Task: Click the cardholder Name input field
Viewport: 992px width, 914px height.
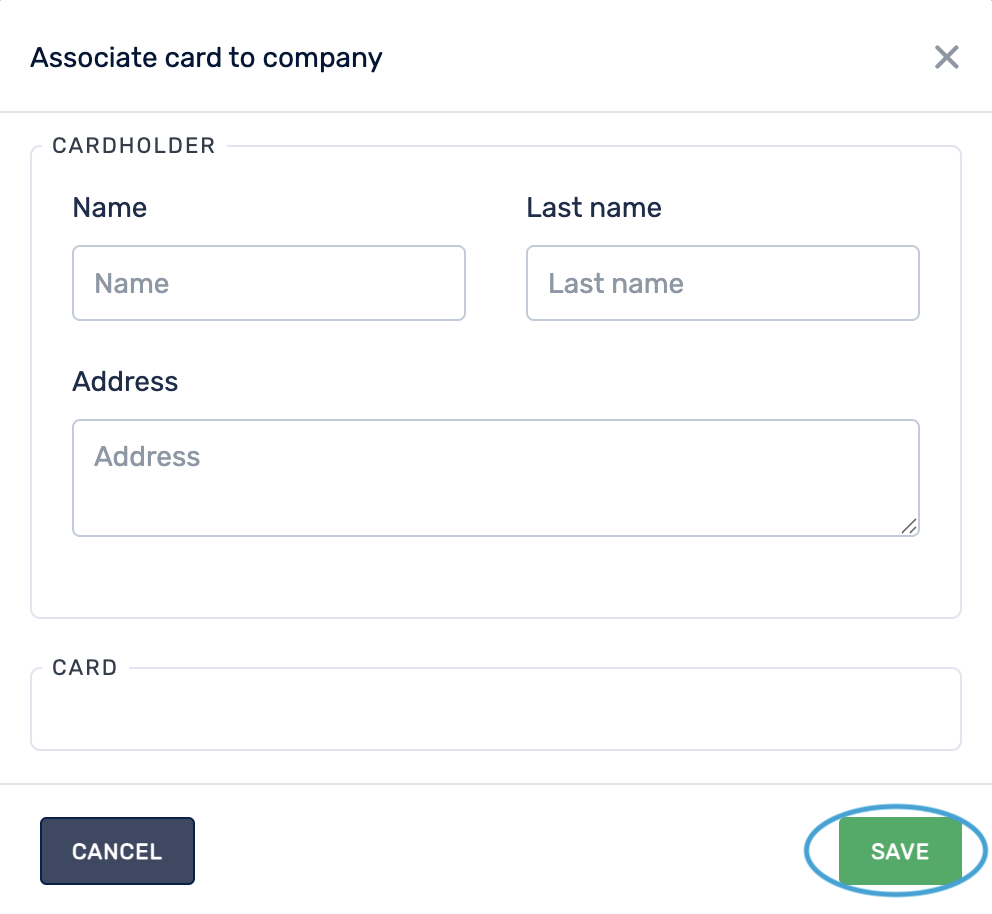Action: pyautogui.click(x=269, y=283)
